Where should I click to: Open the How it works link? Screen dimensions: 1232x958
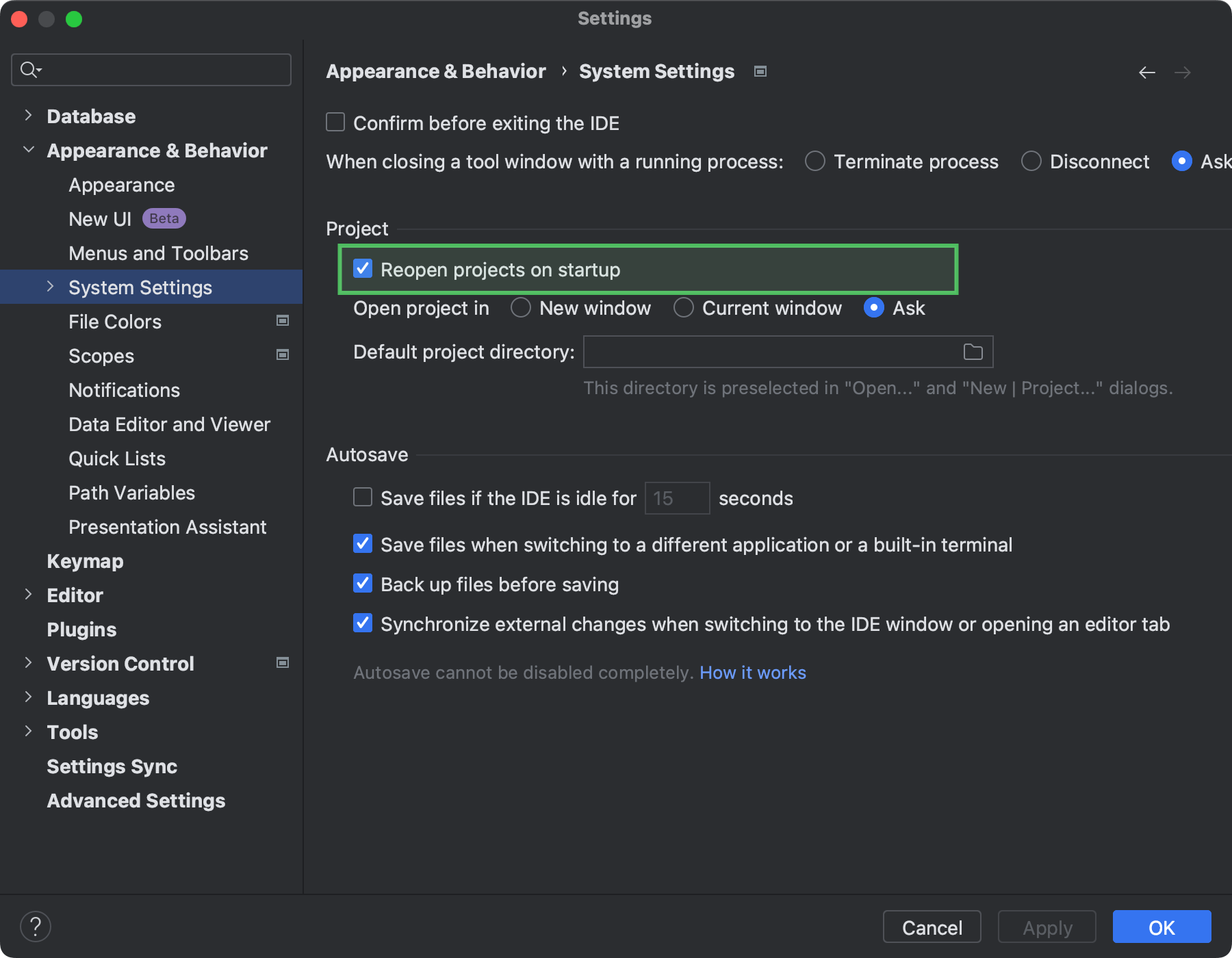point(753,672)
